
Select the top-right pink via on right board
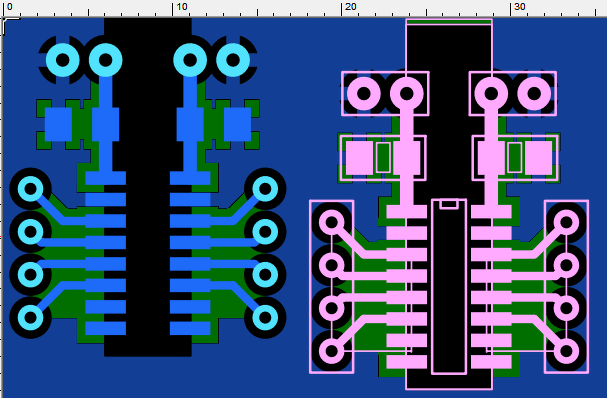pos(534,93)
